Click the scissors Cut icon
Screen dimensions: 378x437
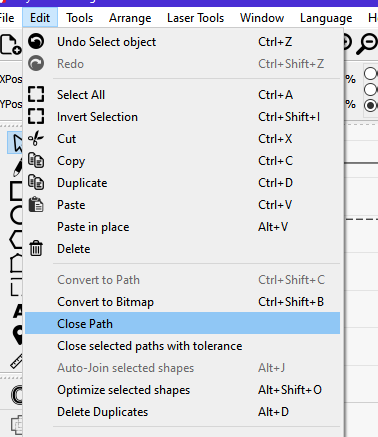pyautogui.click(x=36, y=139)
